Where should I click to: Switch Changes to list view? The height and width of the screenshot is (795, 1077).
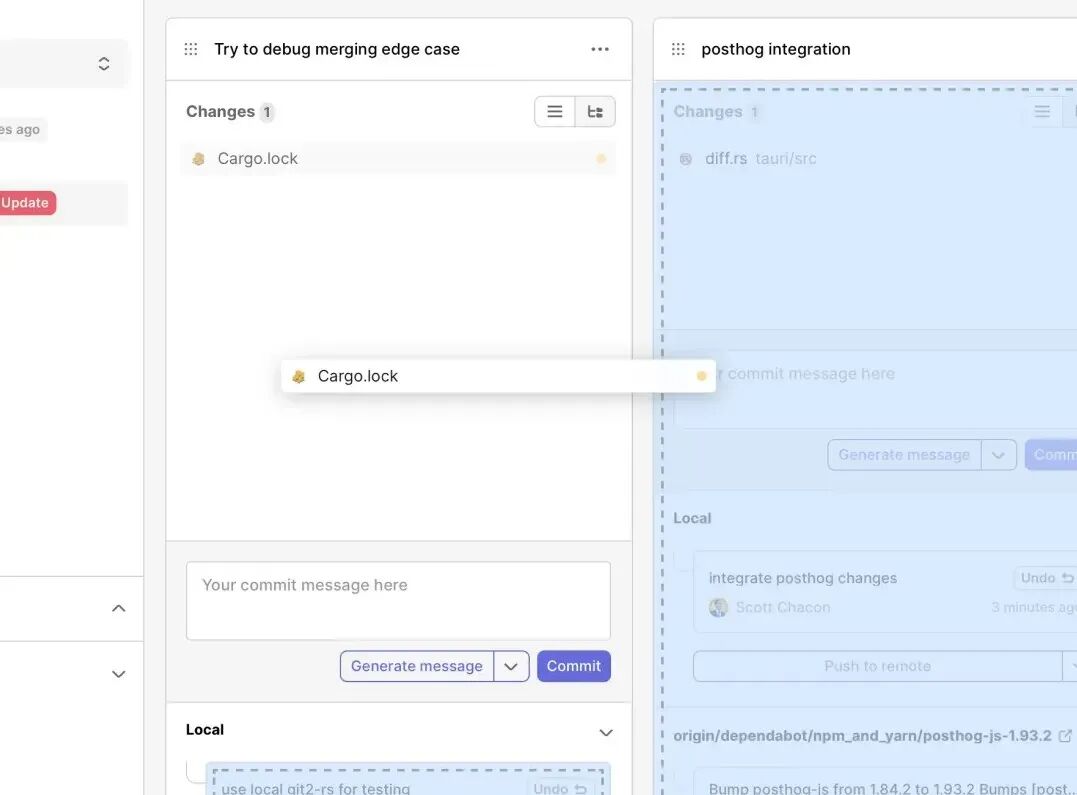(555, 111)
